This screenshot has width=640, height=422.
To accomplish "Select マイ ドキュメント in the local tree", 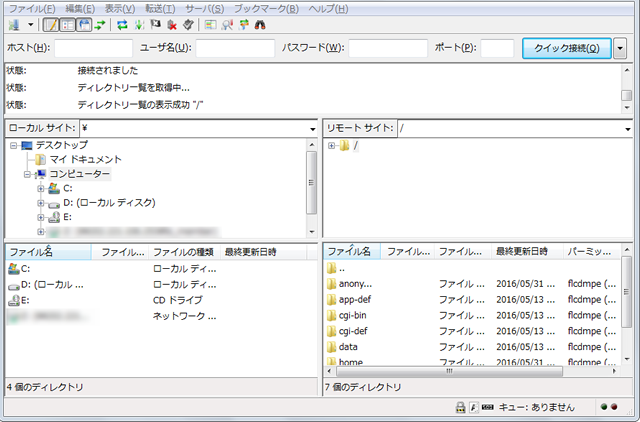I will click(x=85, y=160).
